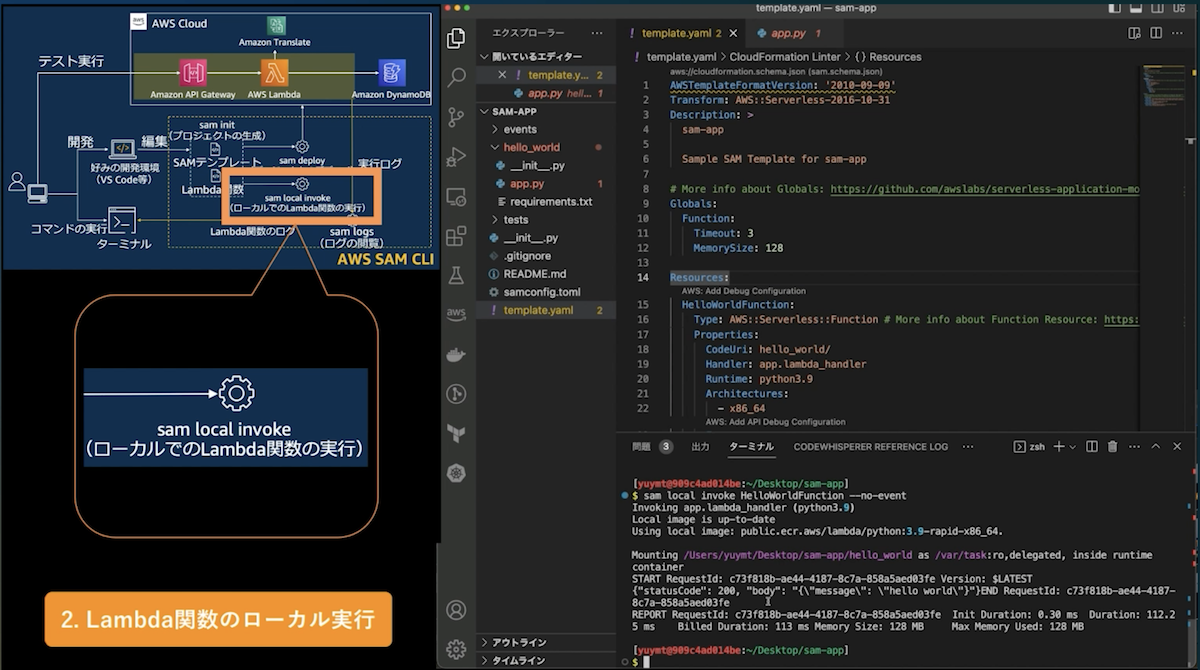1200x670 pixels.
Task: Open the Run and Debug view
Action: point(457,156)
